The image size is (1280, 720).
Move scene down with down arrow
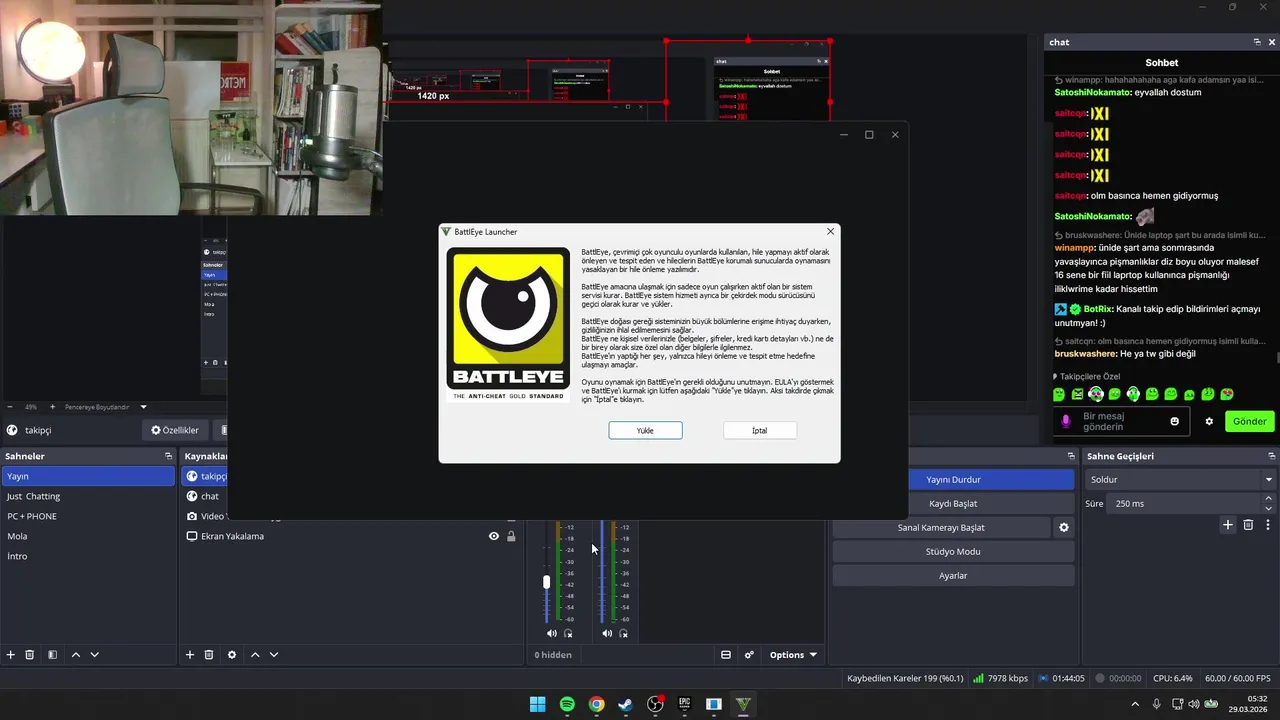pyautogui.click(x=94, y=655)
